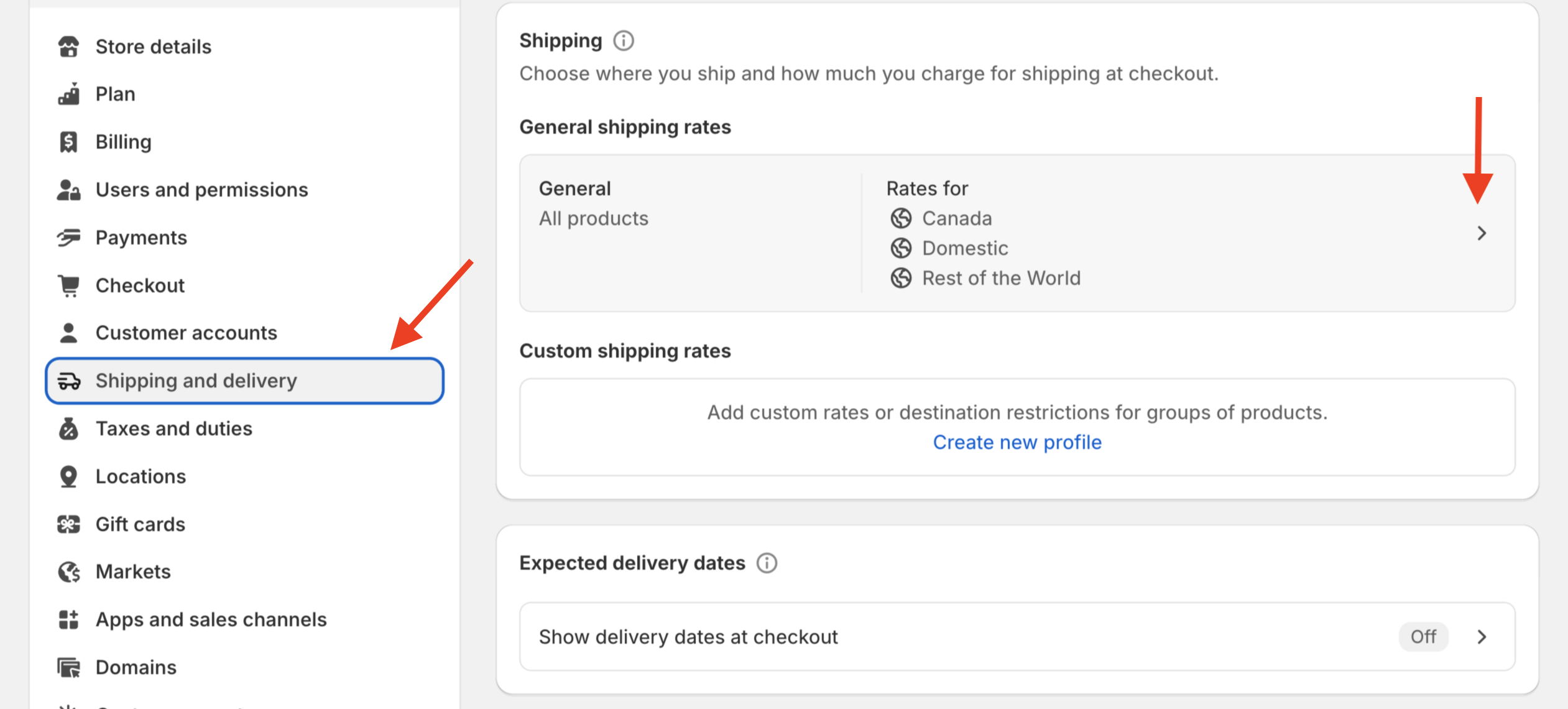The image size is (1568, 709).
Task: Click the Markets globe icon
Action: point(68,572)
